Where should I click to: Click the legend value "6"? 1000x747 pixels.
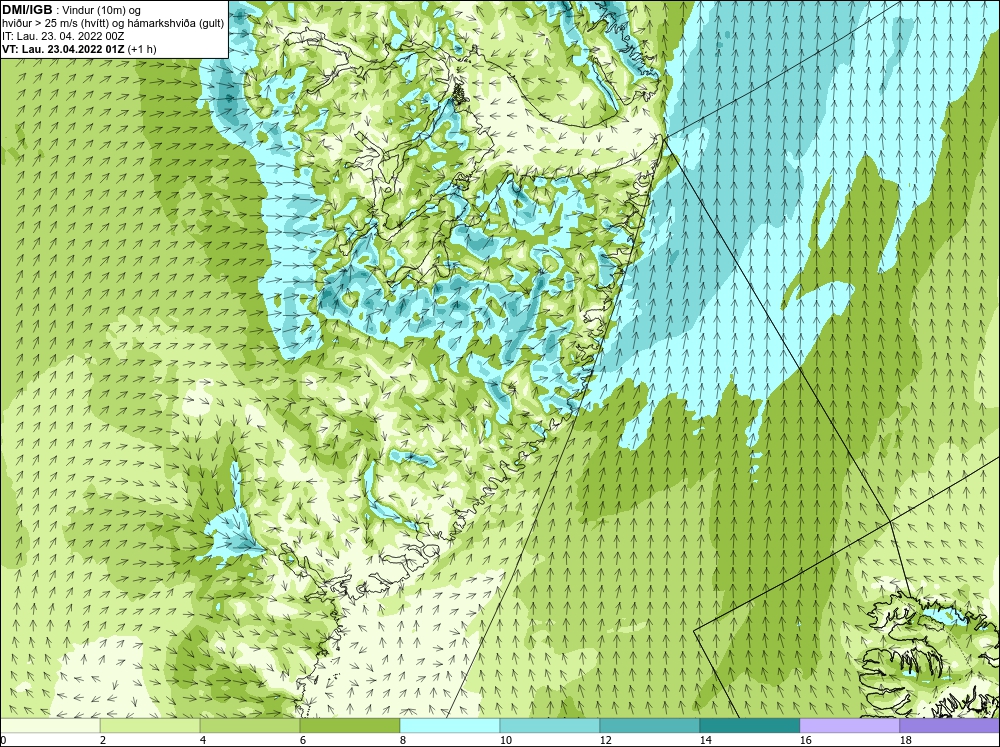coord(303,740)
